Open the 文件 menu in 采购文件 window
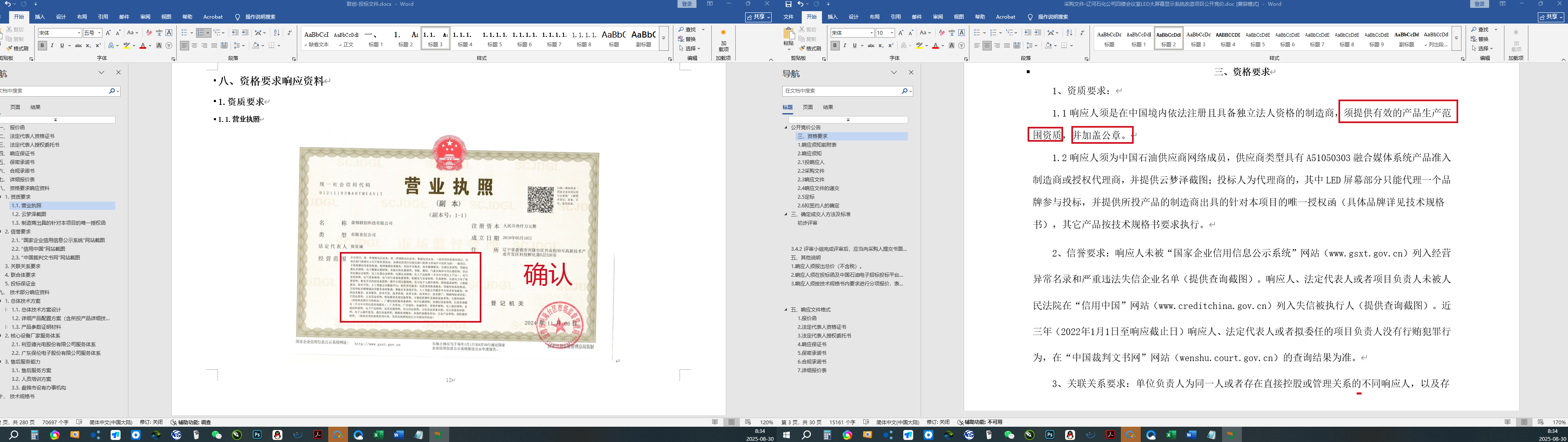The image size is (1568, 442). point(788,17)
